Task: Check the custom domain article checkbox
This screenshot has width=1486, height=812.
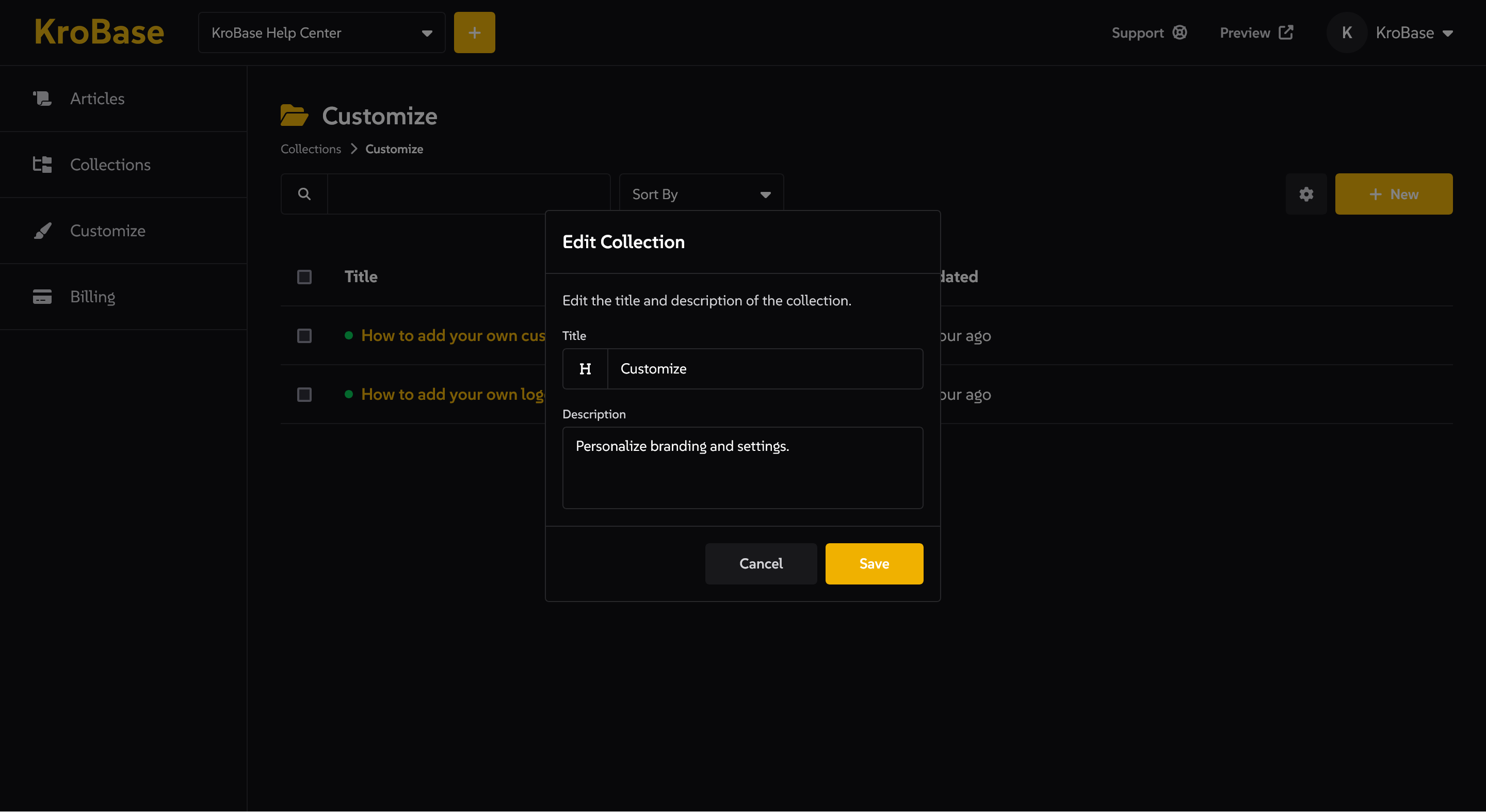Action: 304,336
